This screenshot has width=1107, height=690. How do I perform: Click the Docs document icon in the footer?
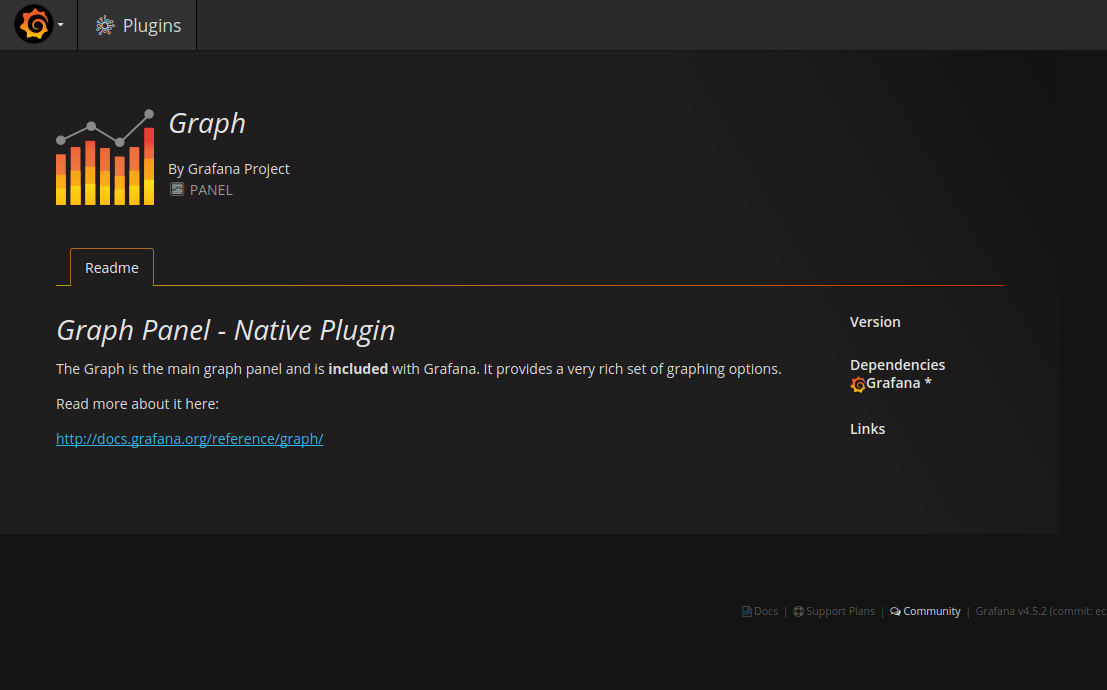point(746,611)
